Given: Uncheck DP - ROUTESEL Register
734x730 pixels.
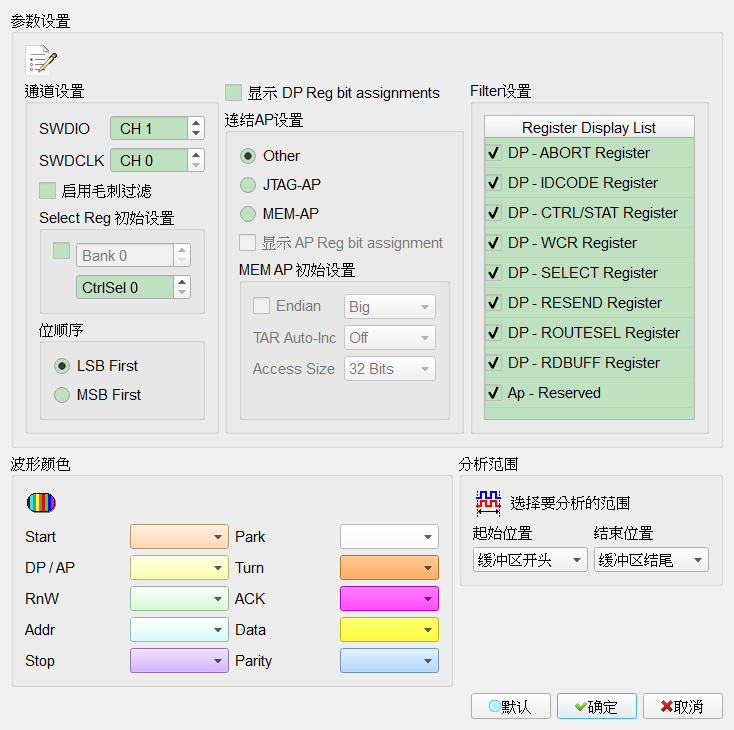Looking at the screenshot, I should [493, 332].
